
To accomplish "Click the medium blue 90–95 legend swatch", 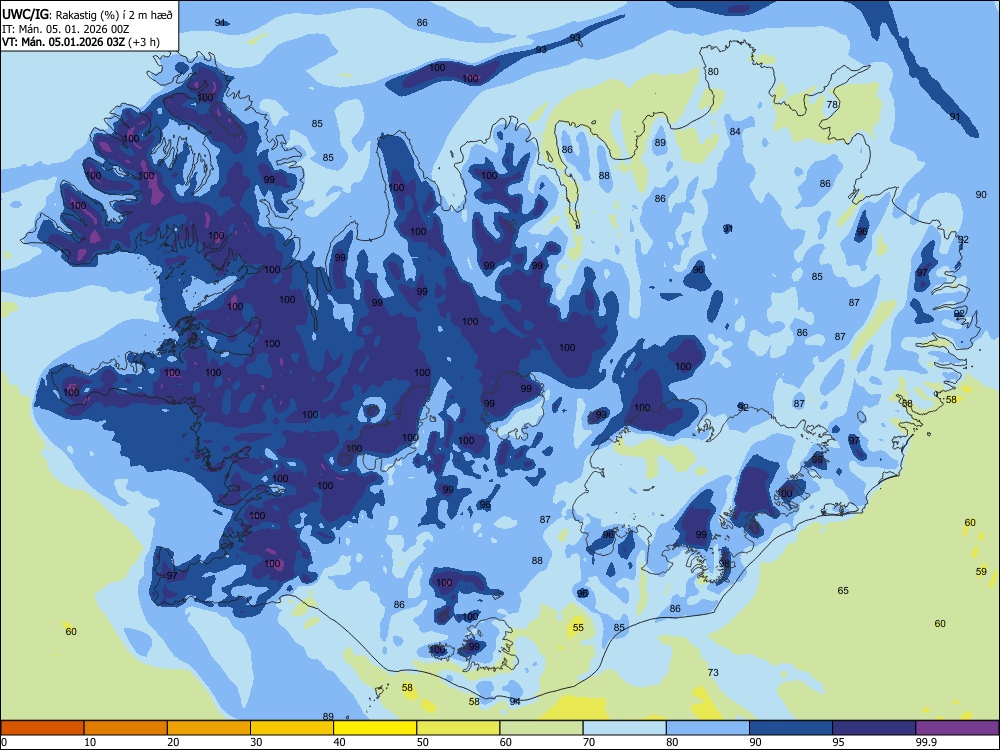I will [x=791, y=728].
